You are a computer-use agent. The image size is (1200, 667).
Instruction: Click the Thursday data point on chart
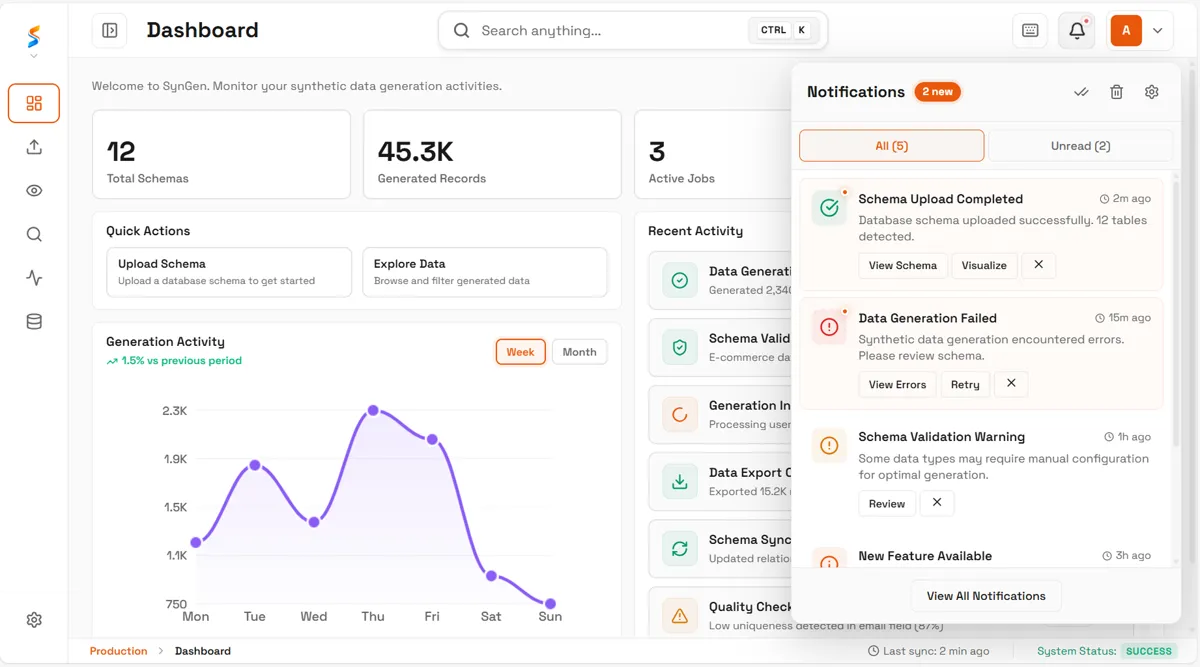coord(373,411)
